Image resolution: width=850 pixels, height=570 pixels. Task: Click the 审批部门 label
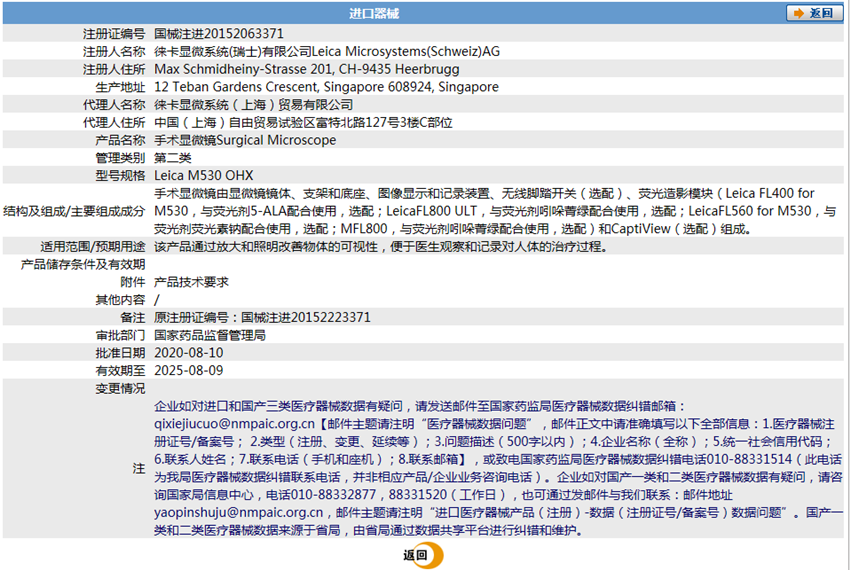(120, 335)
